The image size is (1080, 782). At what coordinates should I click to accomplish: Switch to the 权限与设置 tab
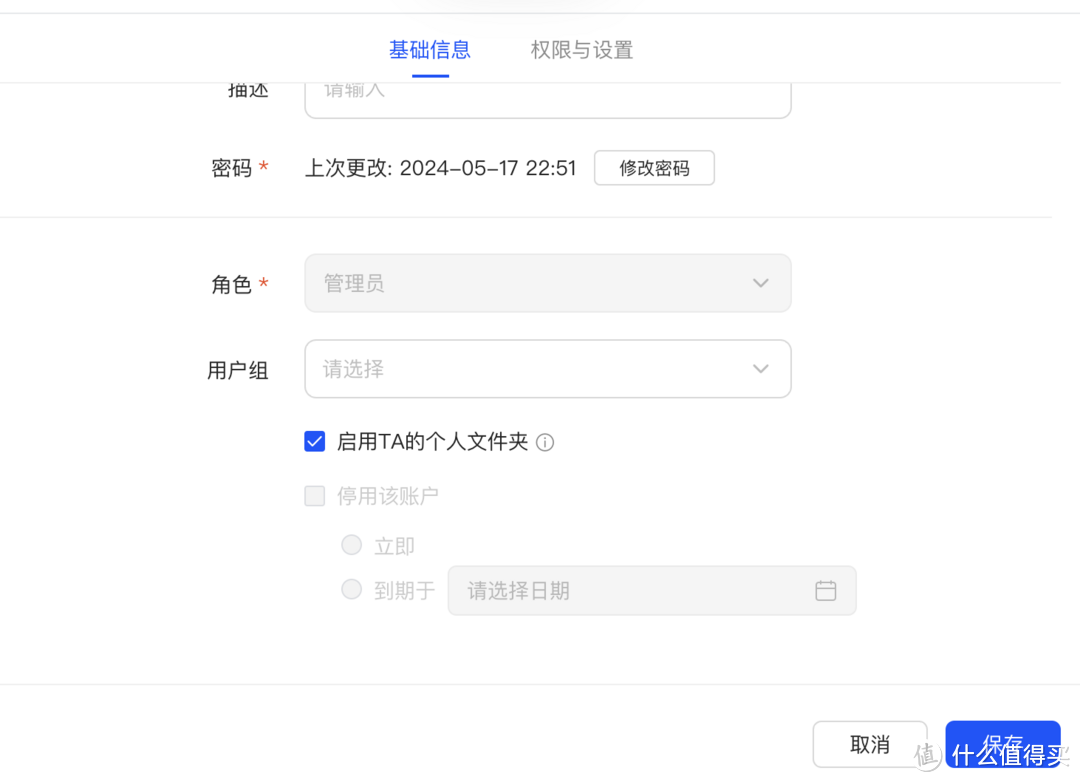tap(581, 49)
